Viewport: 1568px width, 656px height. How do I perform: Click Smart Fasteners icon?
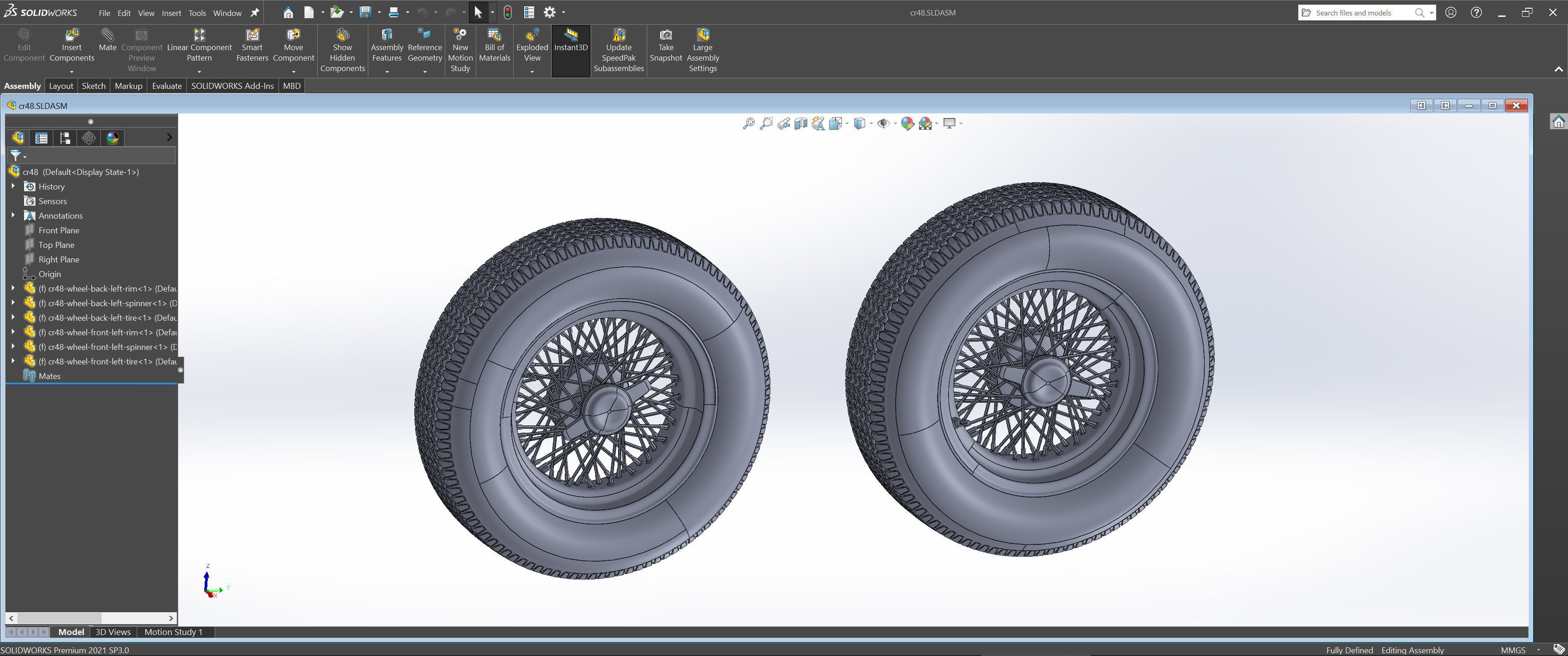[252, 35]
